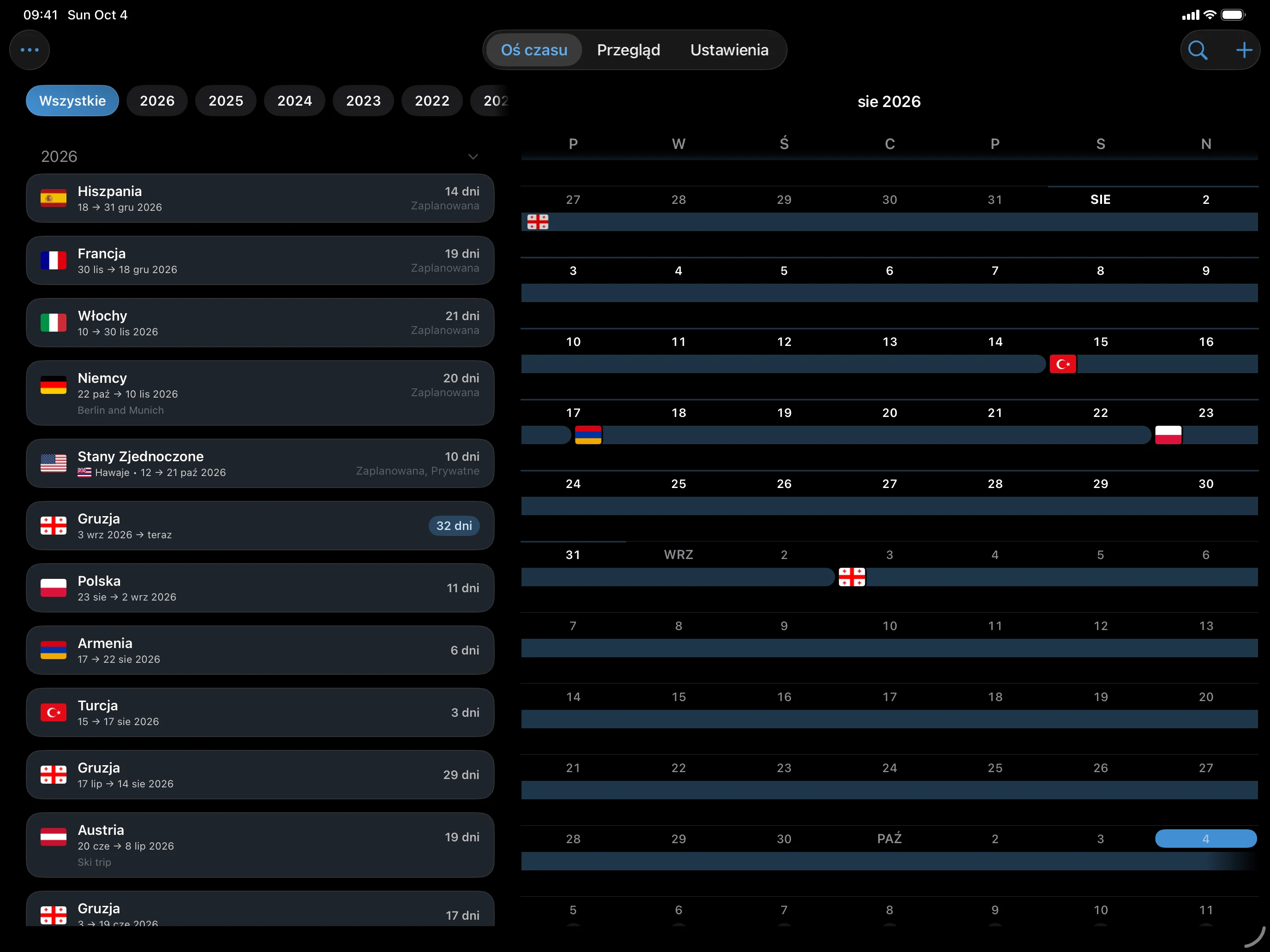Tap Georgia flag marker on July 27 row
Viewport: 1270px width, 952px height.
(538, 221)
